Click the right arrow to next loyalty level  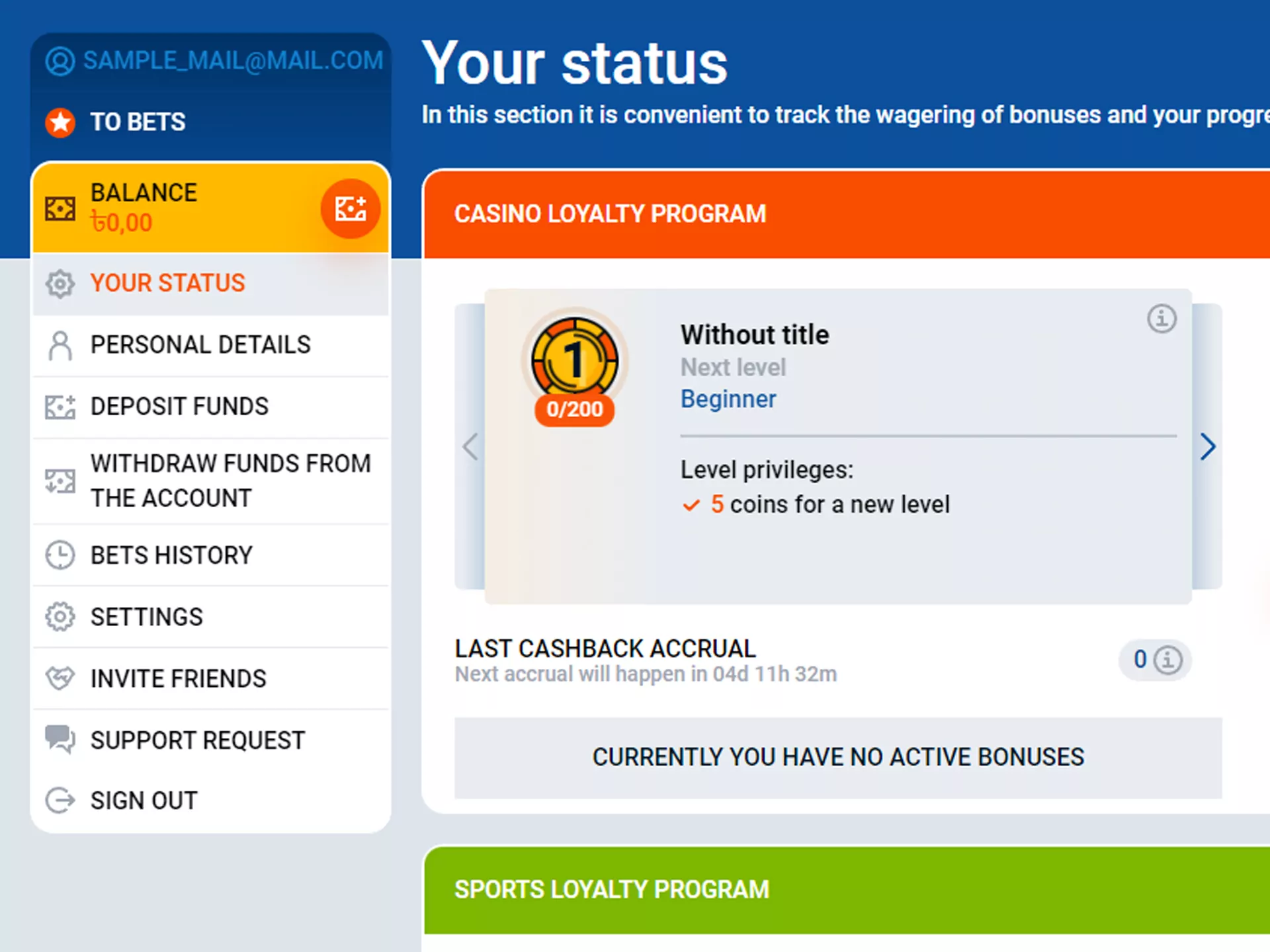pyautogui.click(x=1208, y=447)
